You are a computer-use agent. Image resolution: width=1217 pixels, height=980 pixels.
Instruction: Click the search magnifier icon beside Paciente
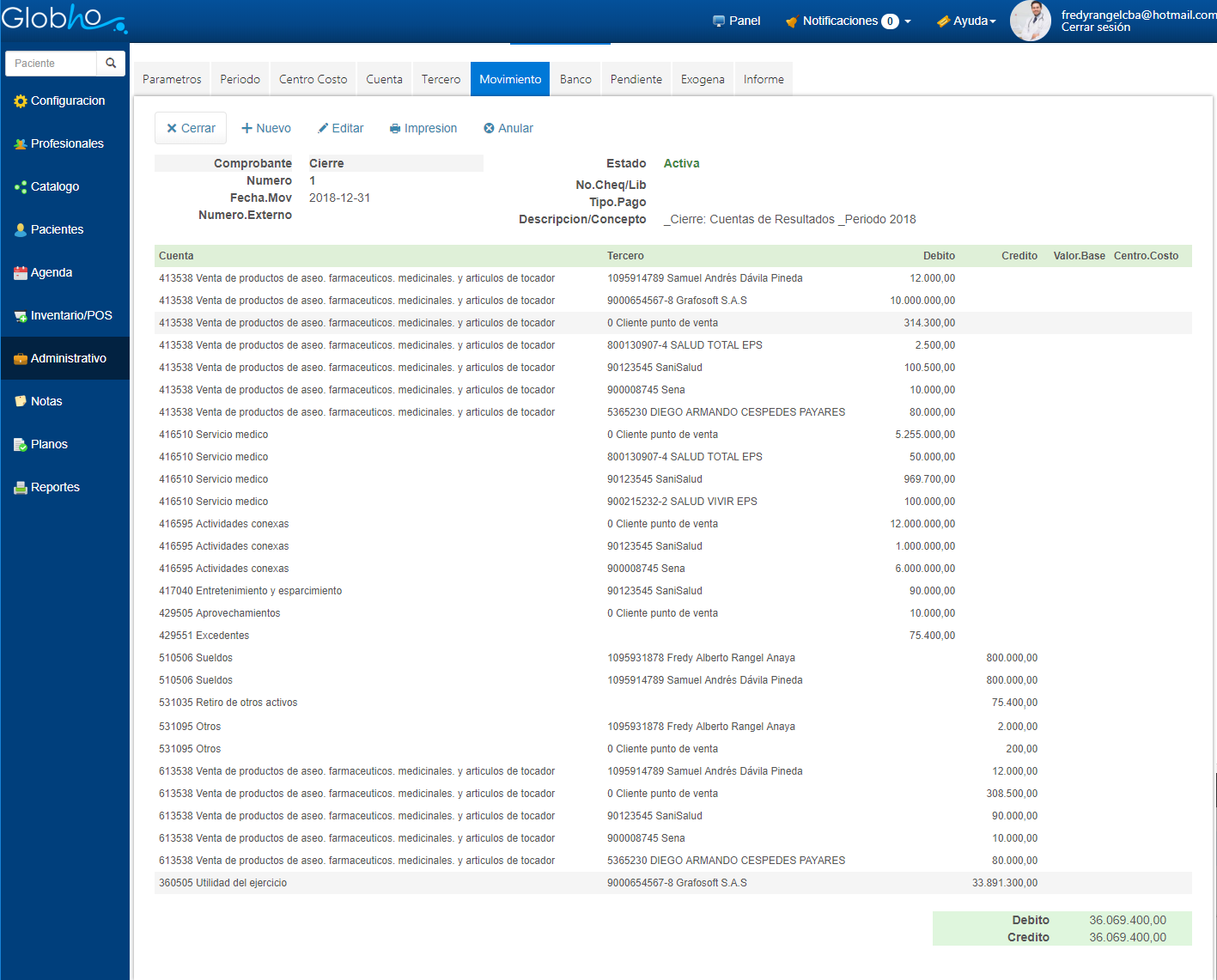(x=111, y=64)
